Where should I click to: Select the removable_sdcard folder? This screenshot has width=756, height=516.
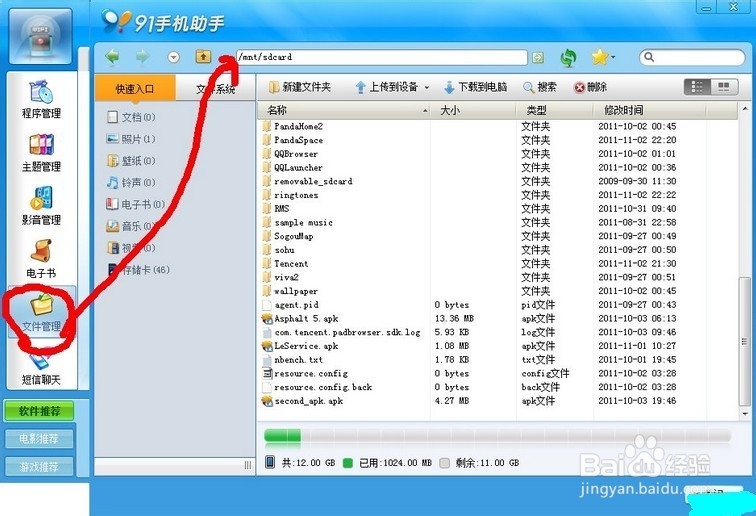(x=308, y=181)
